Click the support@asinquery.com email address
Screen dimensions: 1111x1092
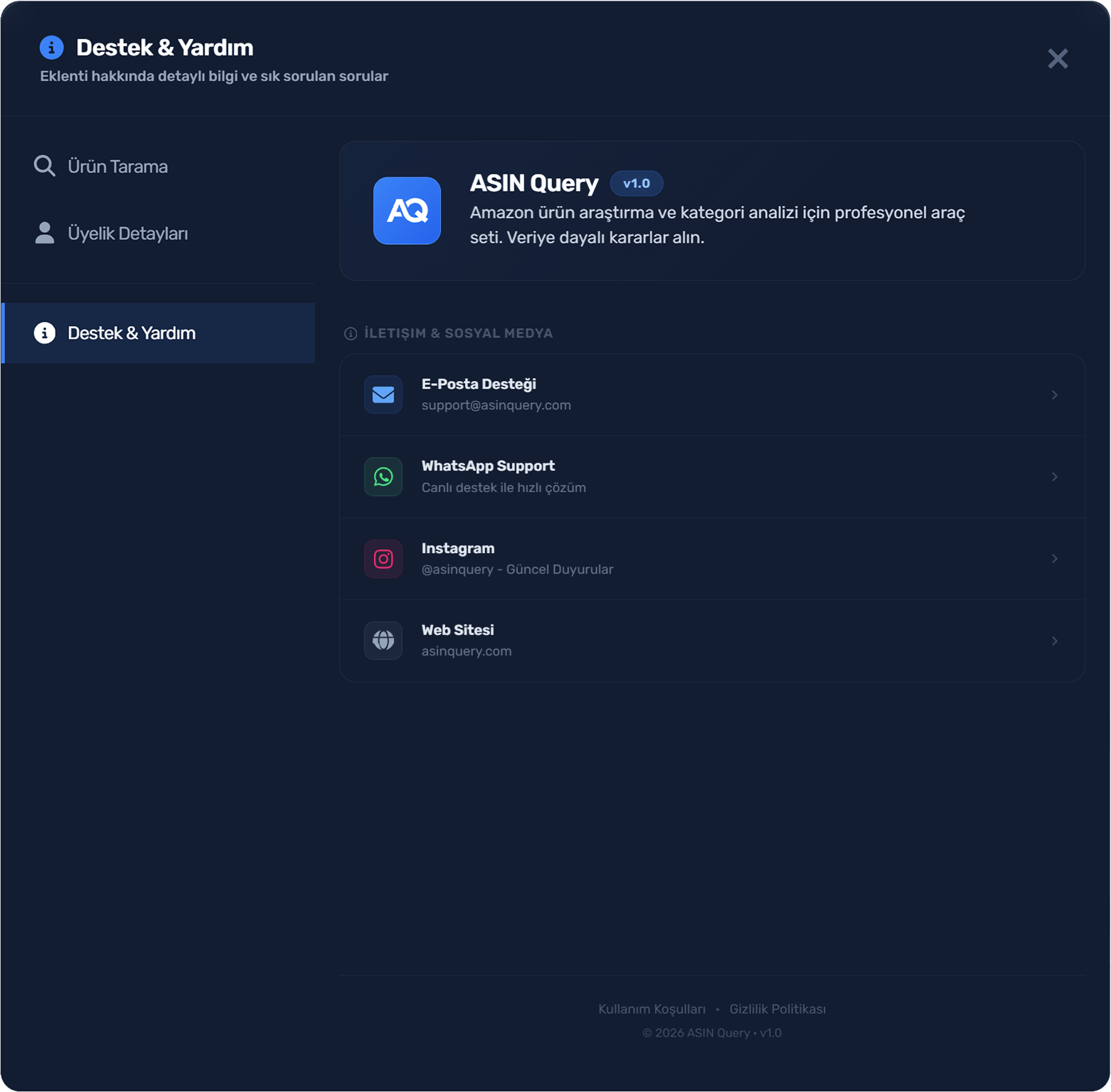(x=496, y=405)
